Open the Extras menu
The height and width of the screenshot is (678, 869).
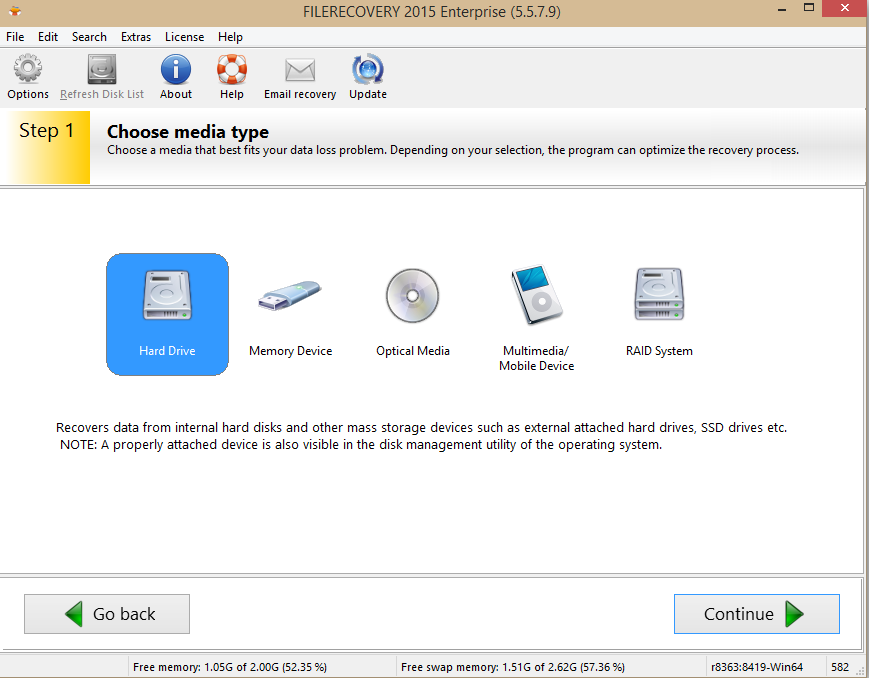click(x=136, y=37)
